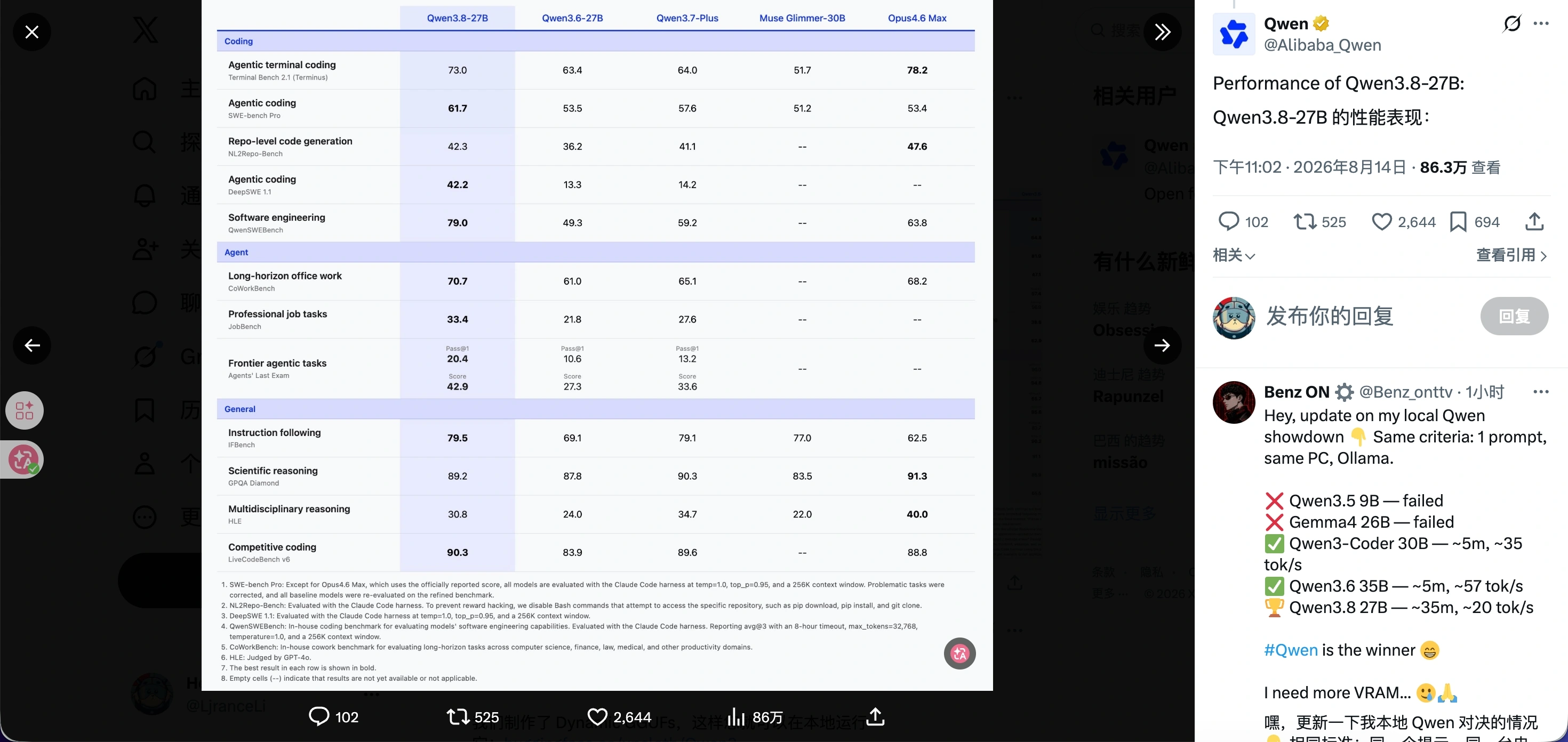The height and width of the screenshot is (742, 1568).
Task: Repost the Qwen tweet
Action: click(x=1305, y=221)
